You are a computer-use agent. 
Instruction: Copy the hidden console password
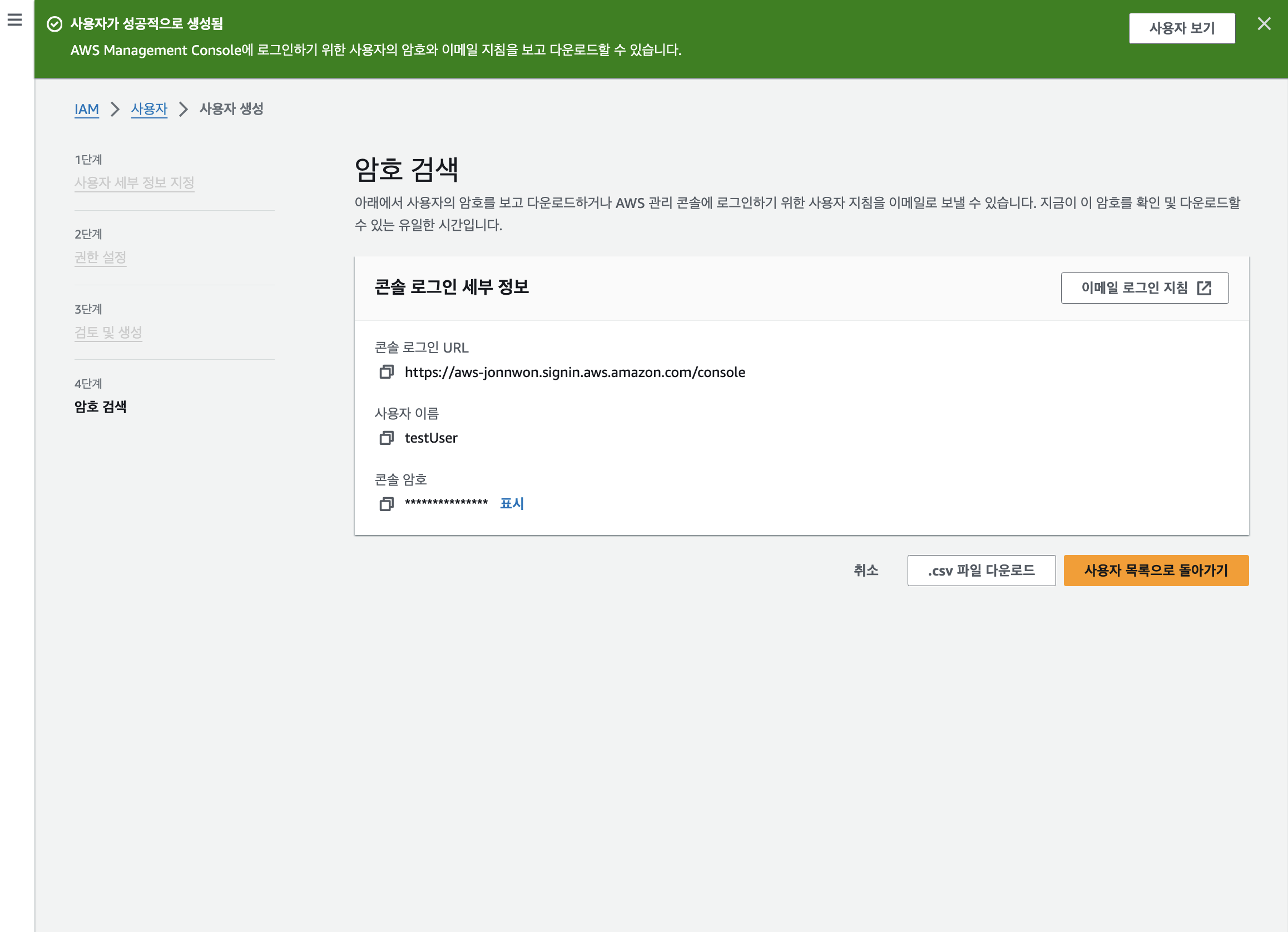coord(386,504)
